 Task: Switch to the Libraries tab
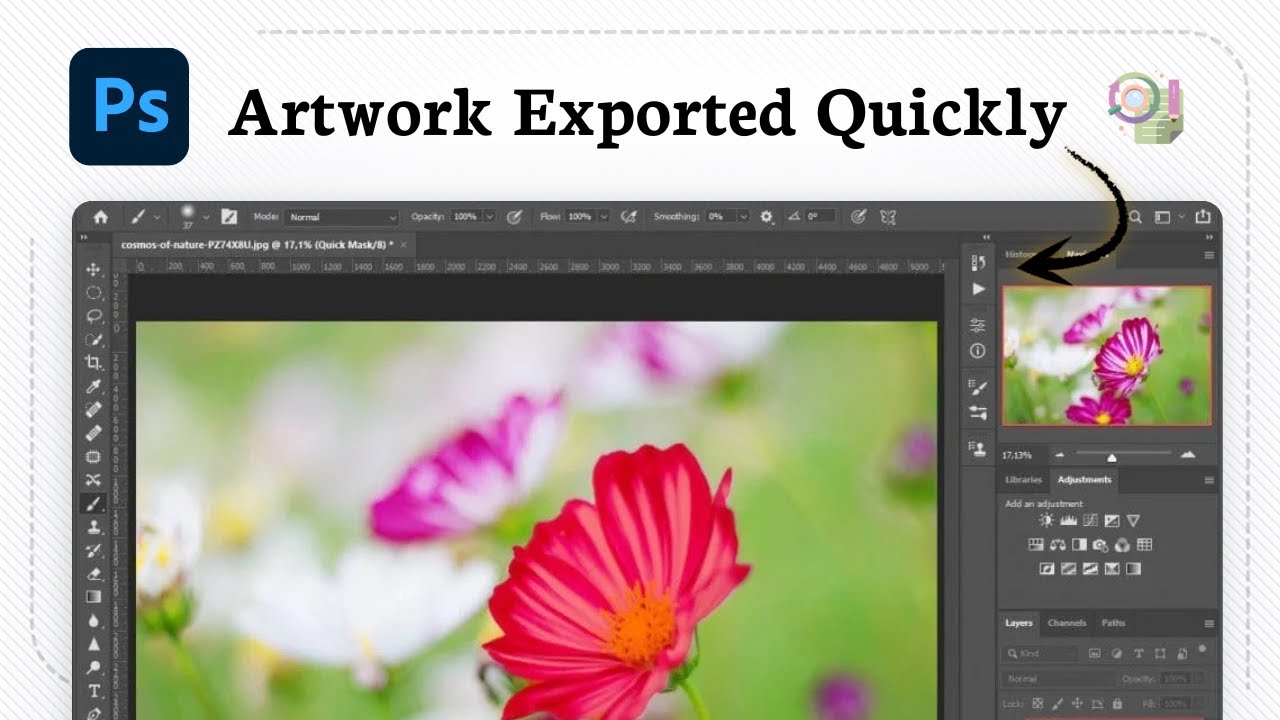(1023, 480)
